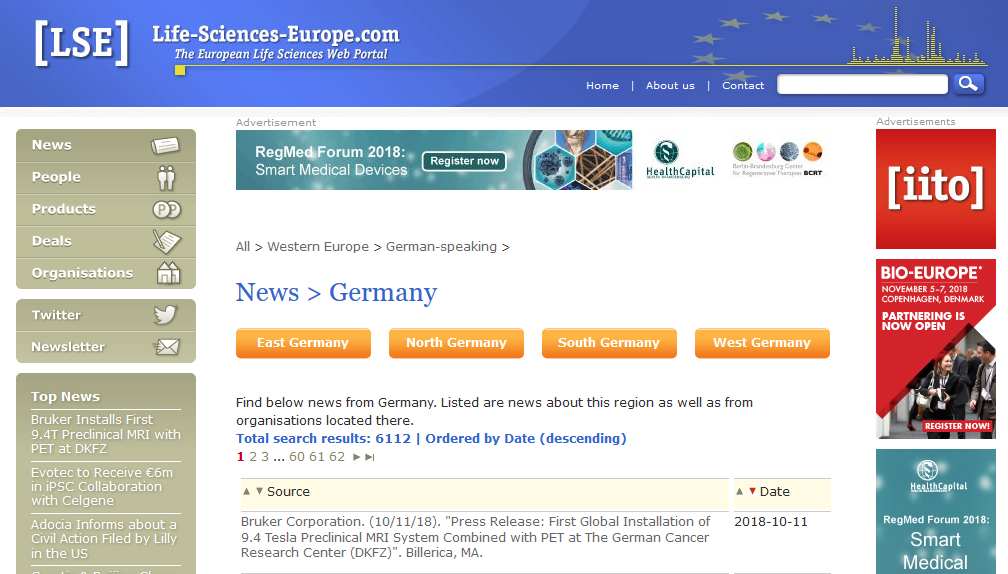The image size is (1008, 574).
Task: Open the People sidebar menu item
Action: tap(106, 177)
